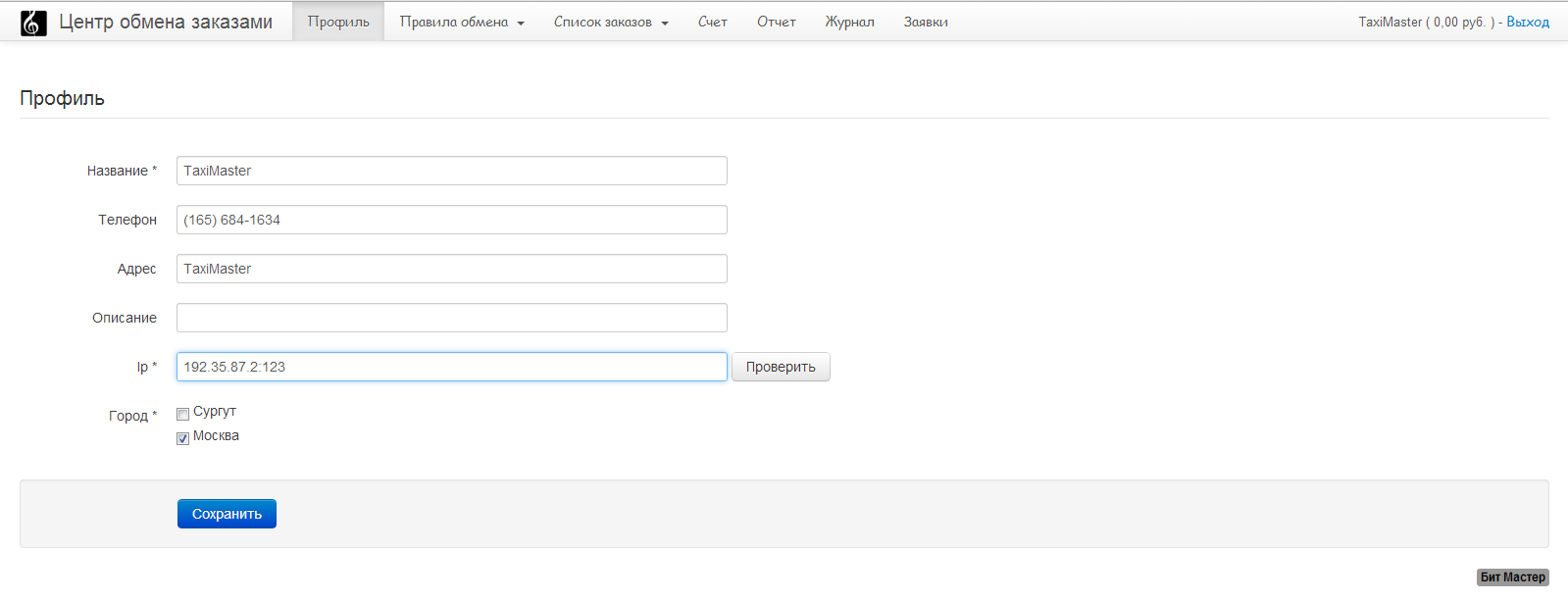Focus the Название input field

tap(451, 171)
